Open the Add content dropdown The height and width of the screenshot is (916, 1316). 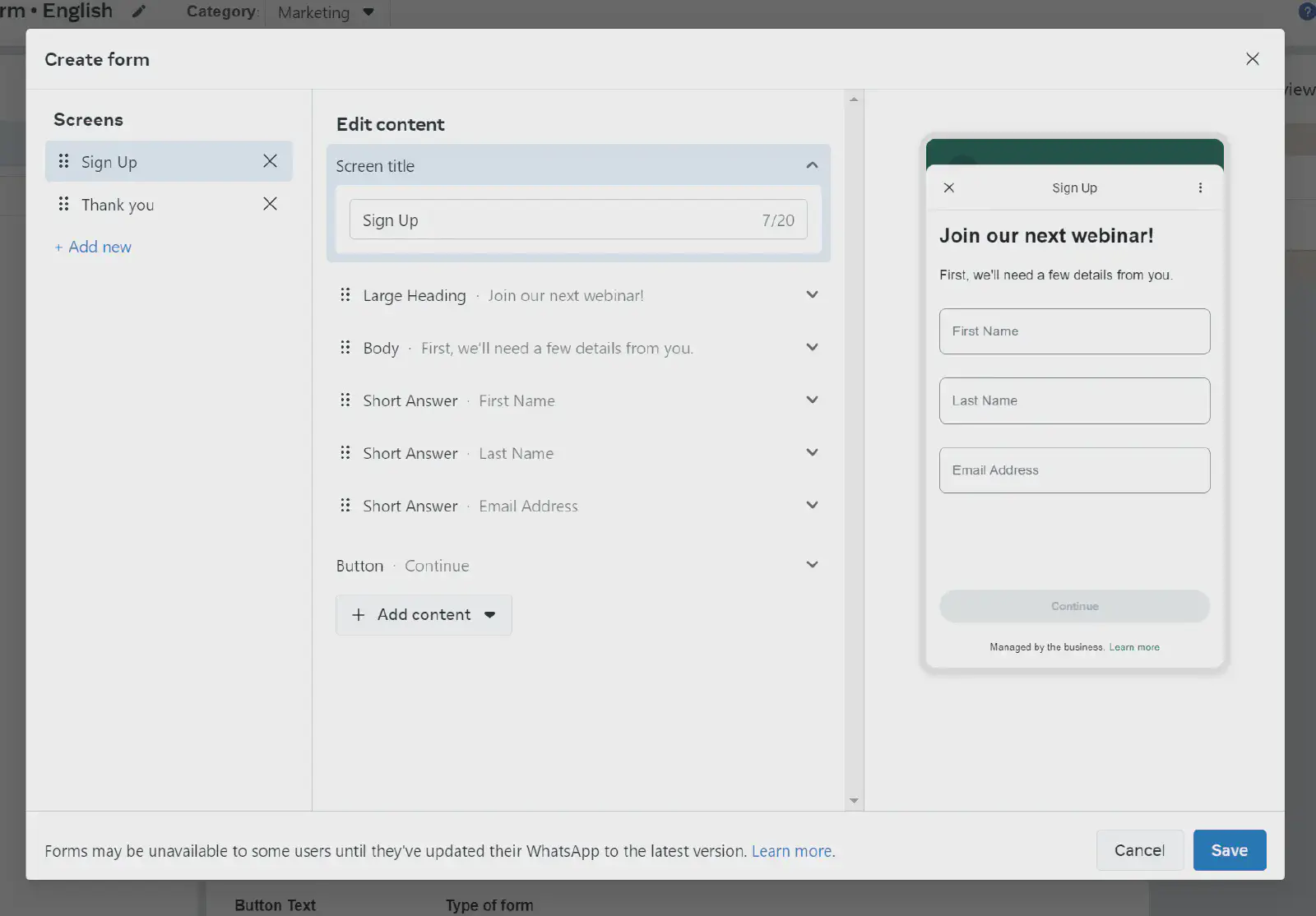click(424, 615)
